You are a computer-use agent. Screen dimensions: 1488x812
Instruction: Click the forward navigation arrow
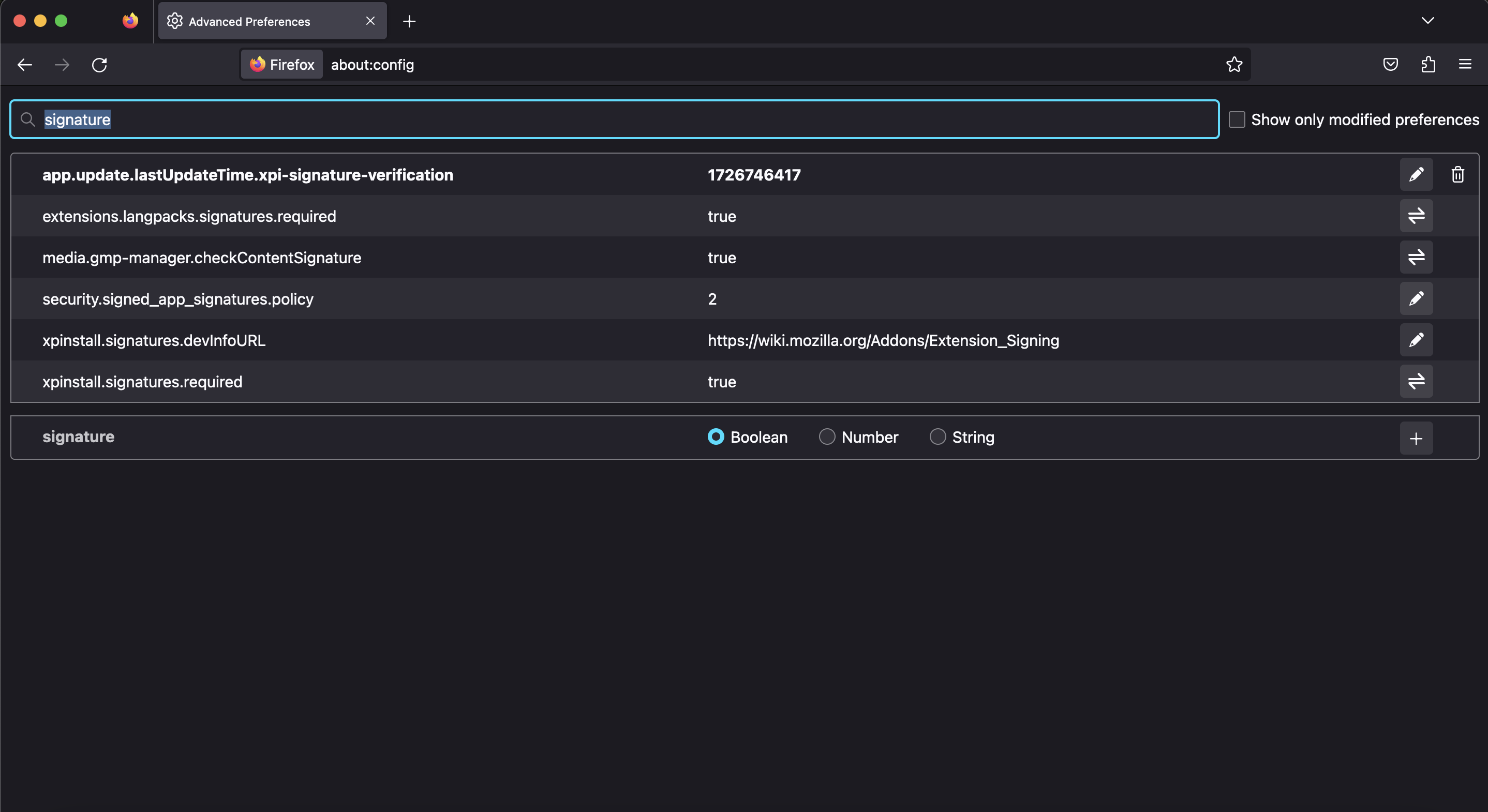[62, 65]
